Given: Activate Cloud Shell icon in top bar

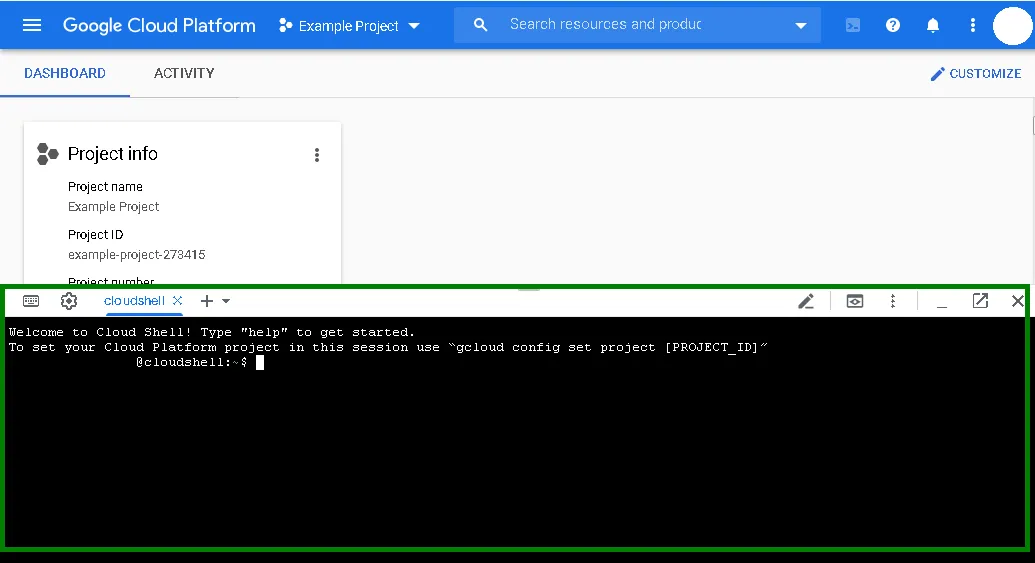Looking at the screenshot, I should 853,25.
